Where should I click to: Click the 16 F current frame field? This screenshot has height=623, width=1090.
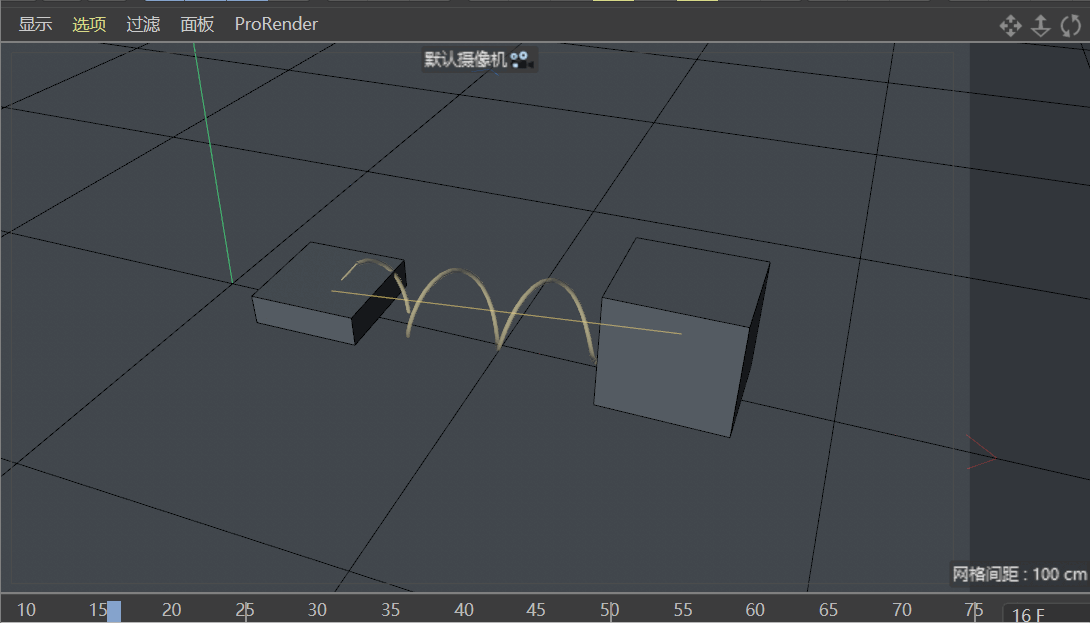click(x=1046, y=614)
